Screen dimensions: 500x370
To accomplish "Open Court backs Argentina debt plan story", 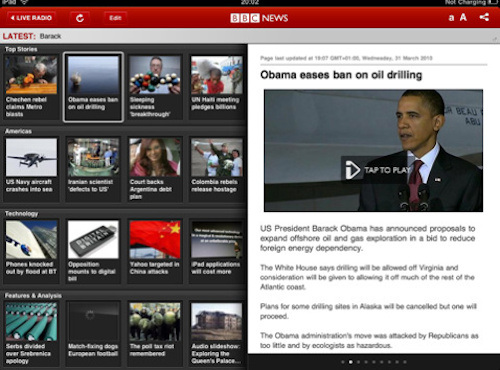I will point(155,169).
